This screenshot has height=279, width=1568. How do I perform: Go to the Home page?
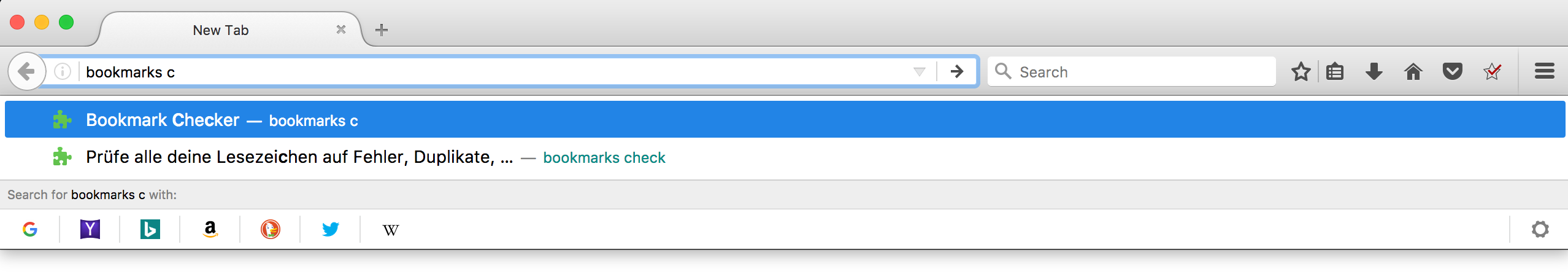[1413, 72]
